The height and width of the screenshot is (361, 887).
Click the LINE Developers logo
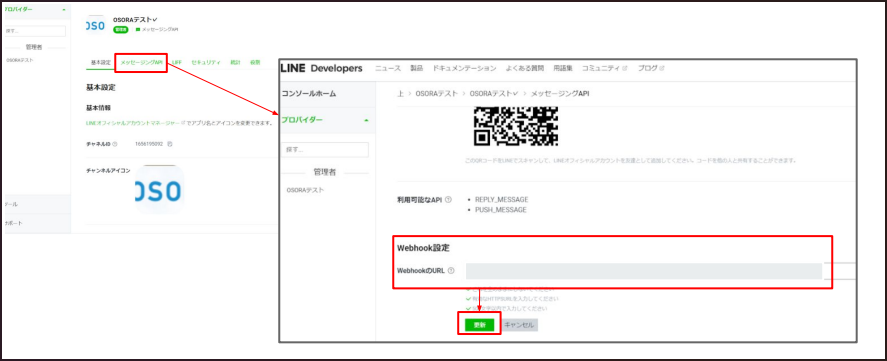click(x=321, y=68)
